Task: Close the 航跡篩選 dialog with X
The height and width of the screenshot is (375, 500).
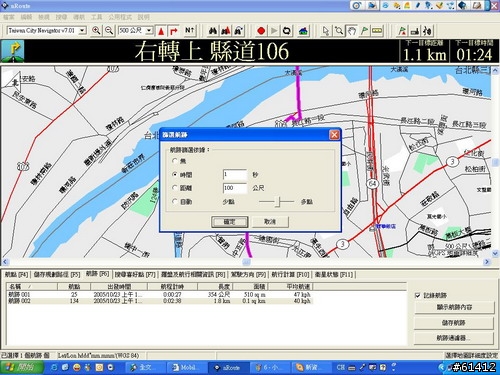Action: [x=334, y=135]
